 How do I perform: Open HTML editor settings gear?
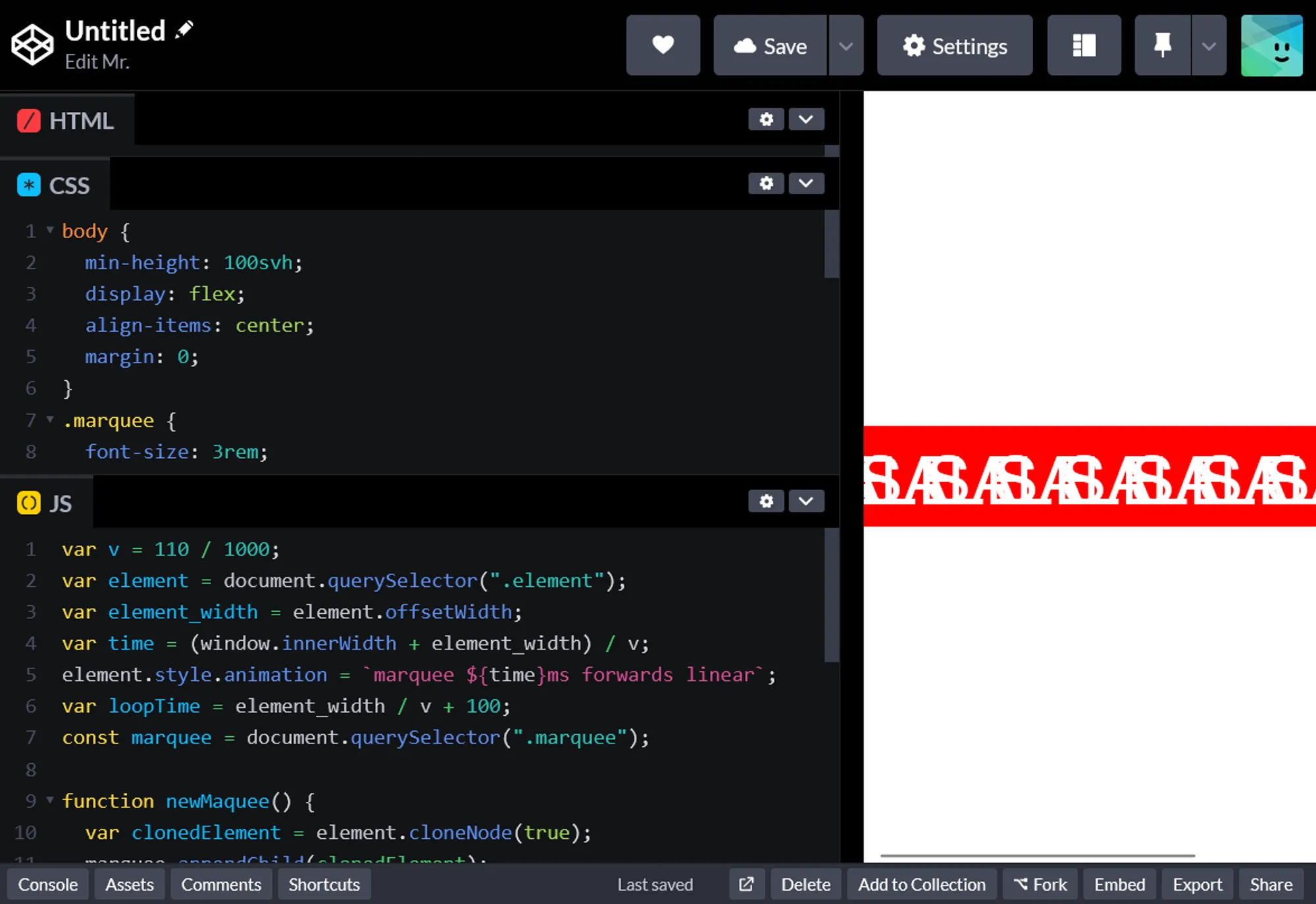pyautogui.click(x=766, y=119)
